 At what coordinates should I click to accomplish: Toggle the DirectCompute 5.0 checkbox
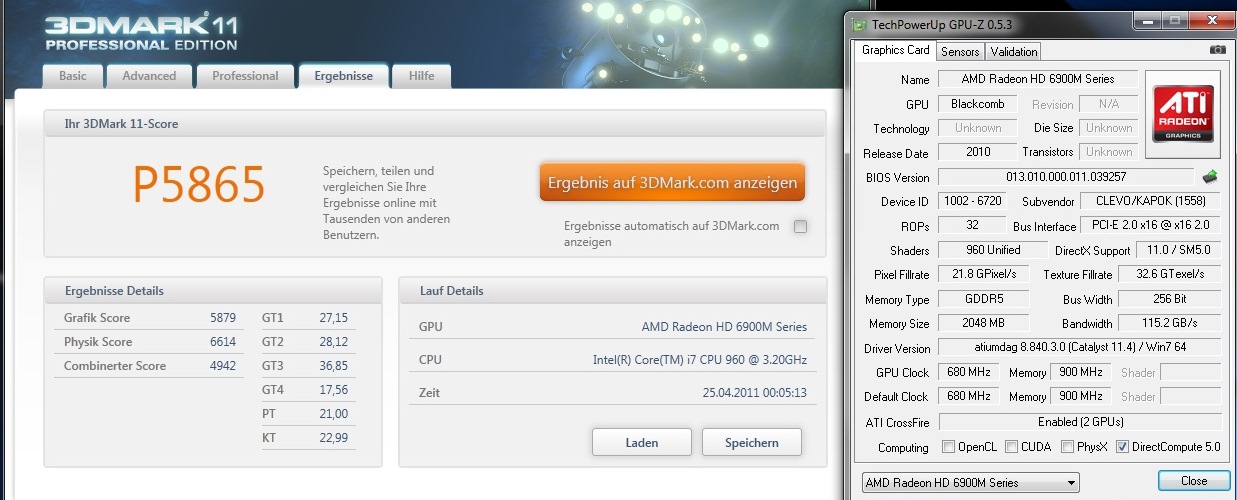tap(1121, 447)
